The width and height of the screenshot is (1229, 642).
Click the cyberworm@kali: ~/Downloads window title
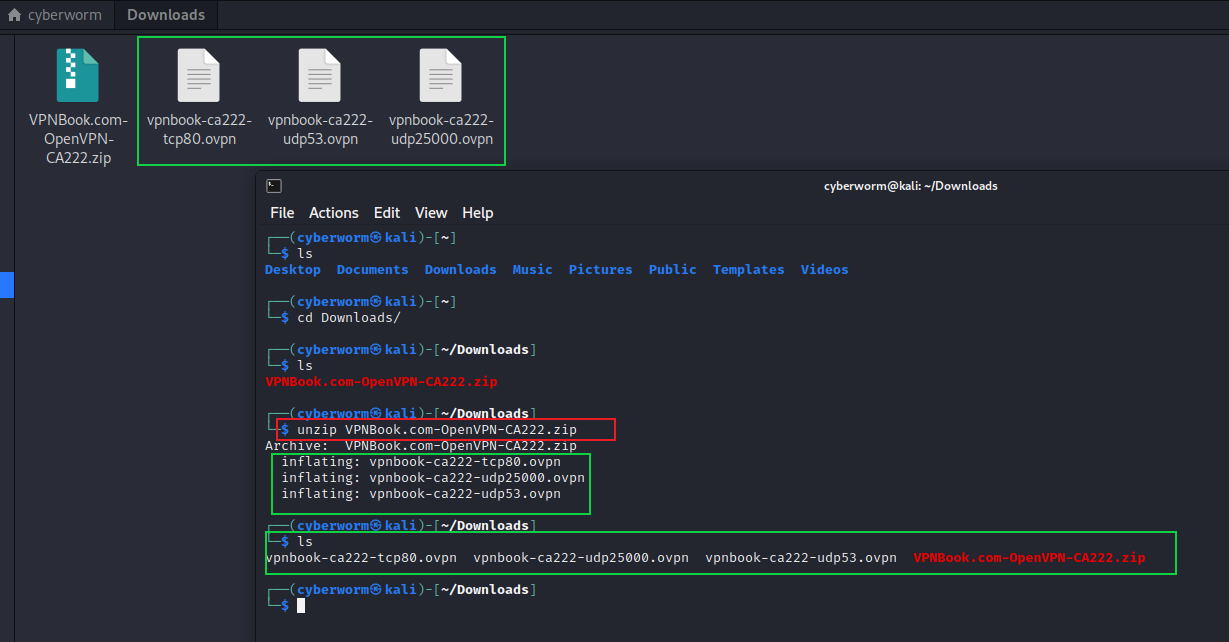[910, 186]
